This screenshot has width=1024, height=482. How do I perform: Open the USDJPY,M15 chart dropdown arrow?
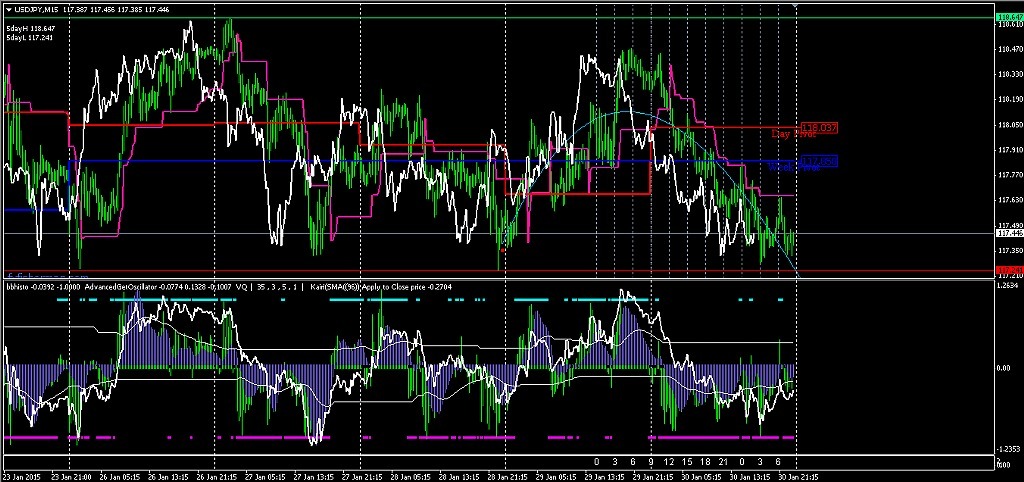tap(9, 9)
